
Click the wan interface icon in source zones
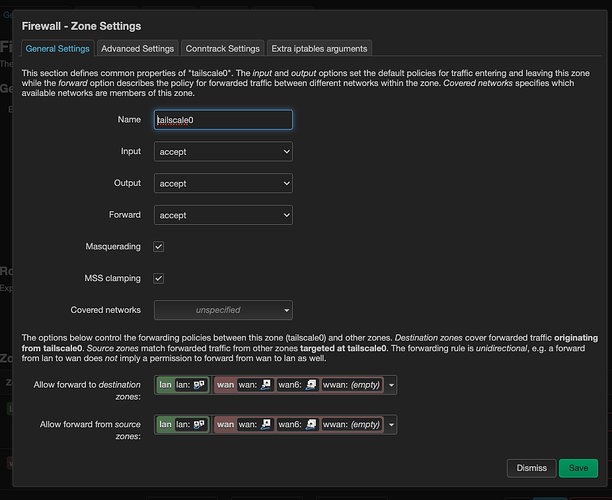coord(266,424)
